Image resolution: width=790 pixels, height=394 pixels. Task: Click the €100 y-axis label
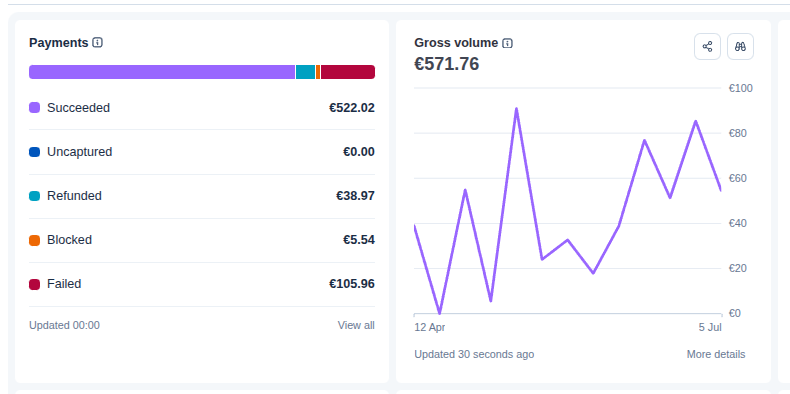pos(741,89)
